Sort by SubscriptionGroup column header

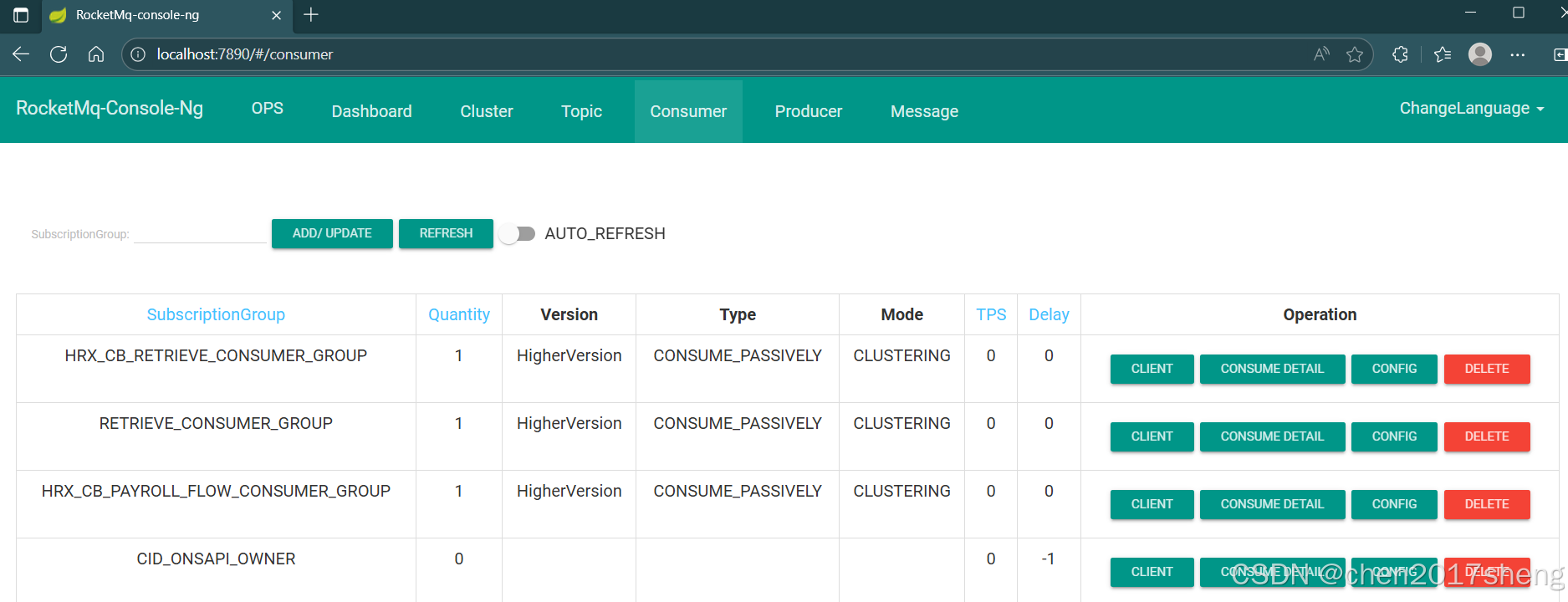pos(216,314)
